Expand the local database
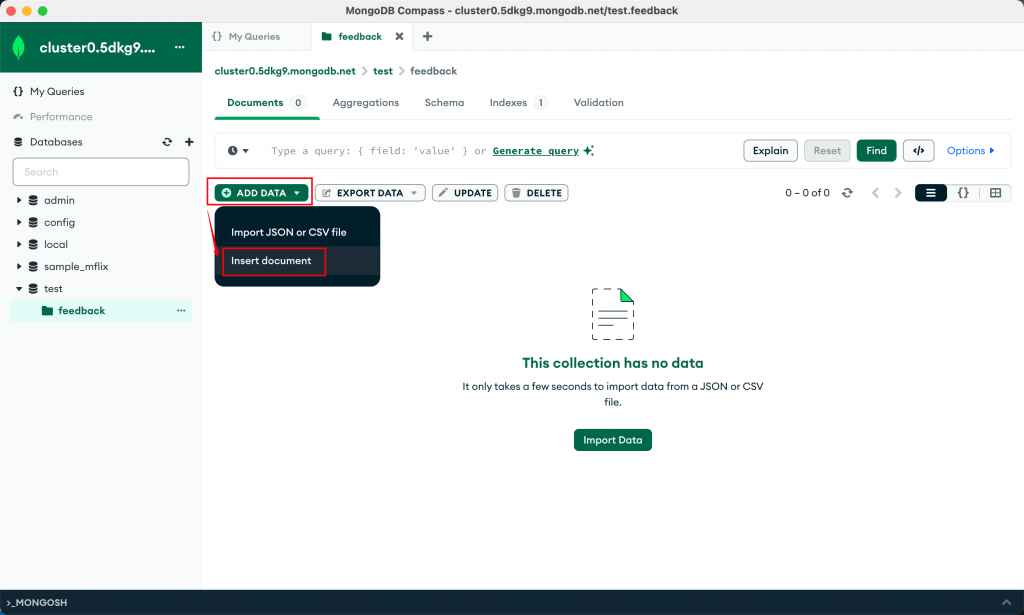Image resolution: width=1024 pixels, height=615 pixels. [19, 245]
